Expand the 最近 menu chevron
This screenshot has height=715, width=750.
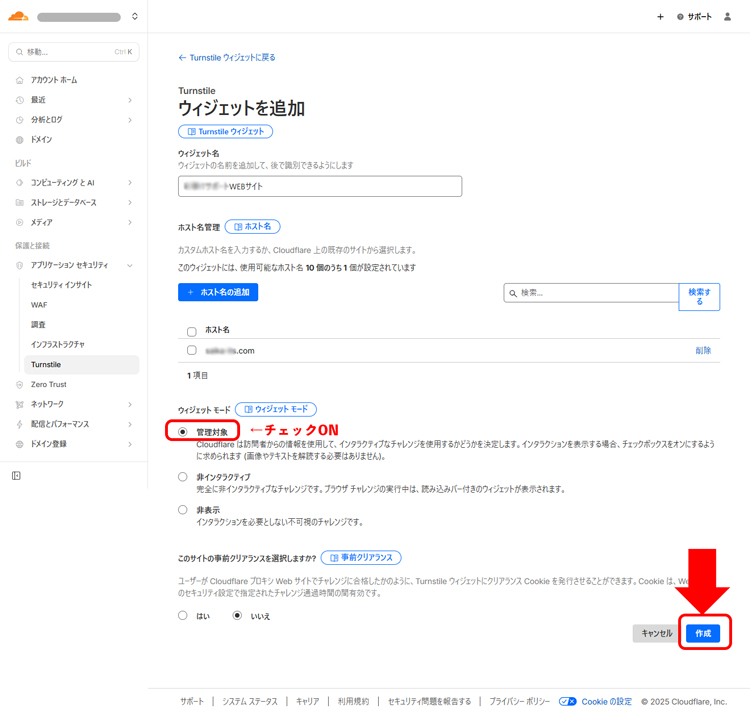click(130, 100)
